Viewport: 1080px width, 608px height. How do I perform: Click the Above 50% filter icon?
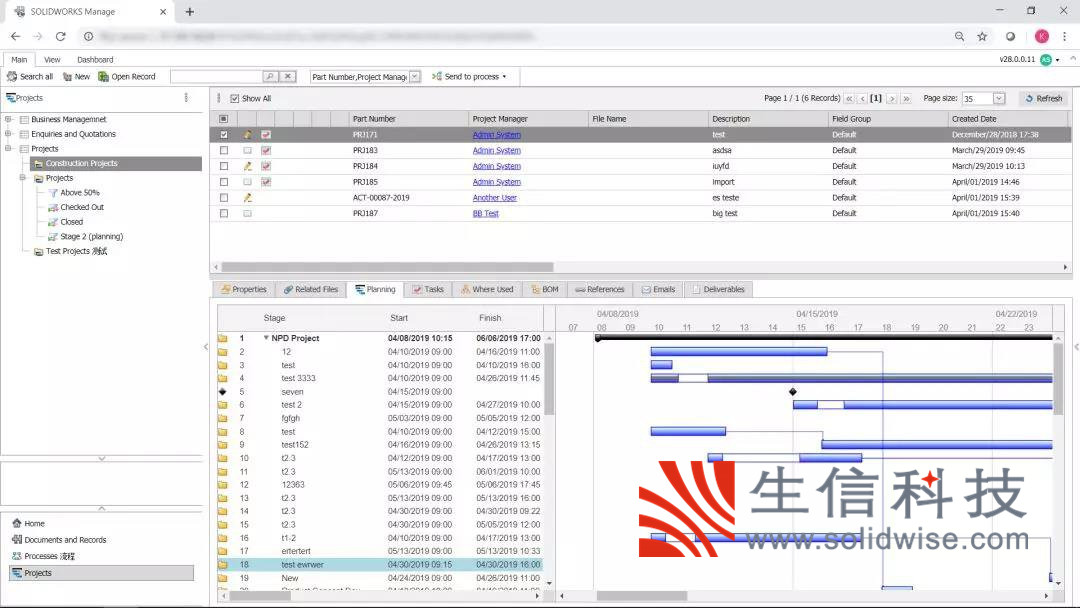[53, 193]
